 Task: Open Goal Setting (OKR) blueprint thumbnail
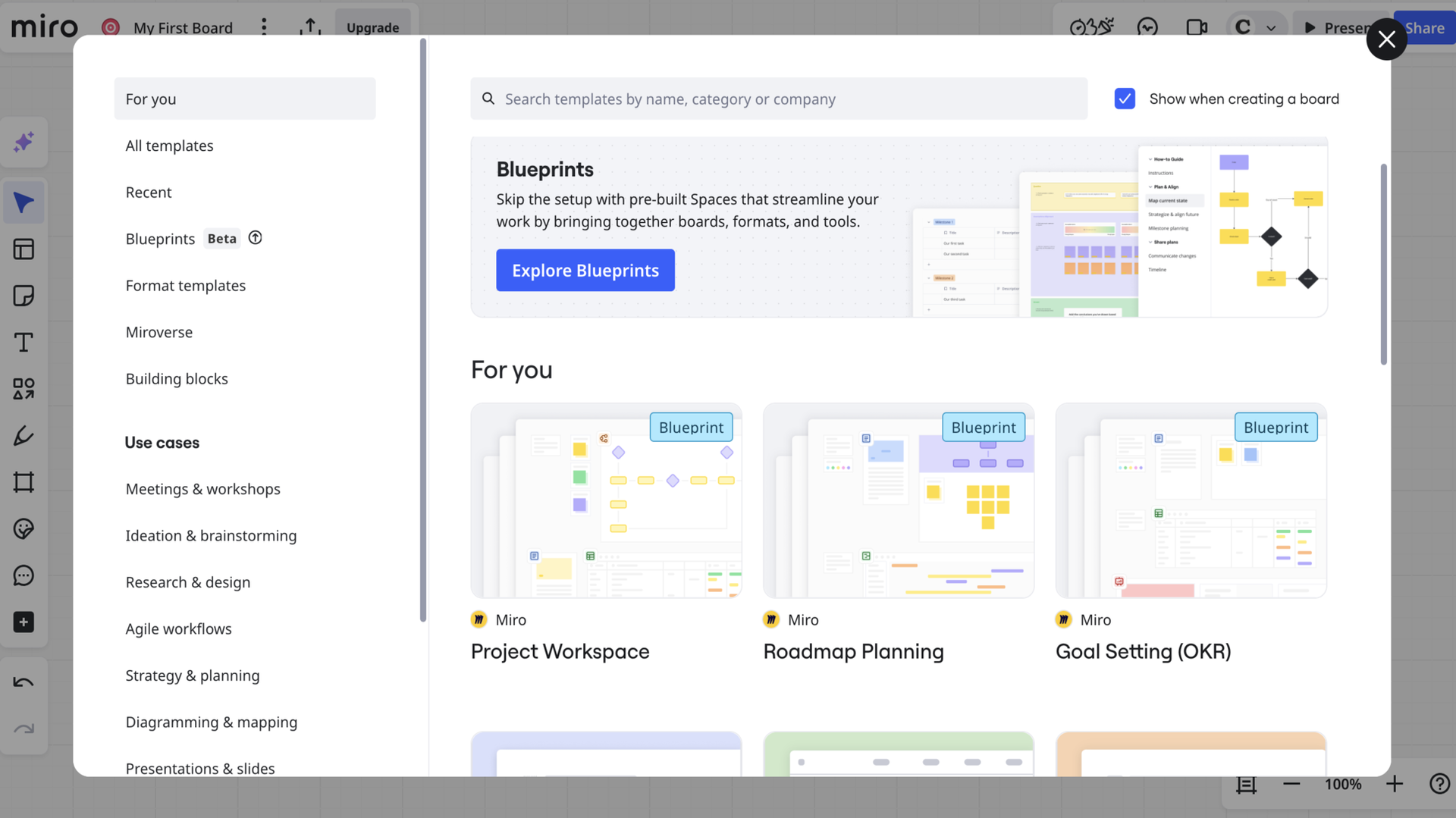click(x=1191, y=500)
